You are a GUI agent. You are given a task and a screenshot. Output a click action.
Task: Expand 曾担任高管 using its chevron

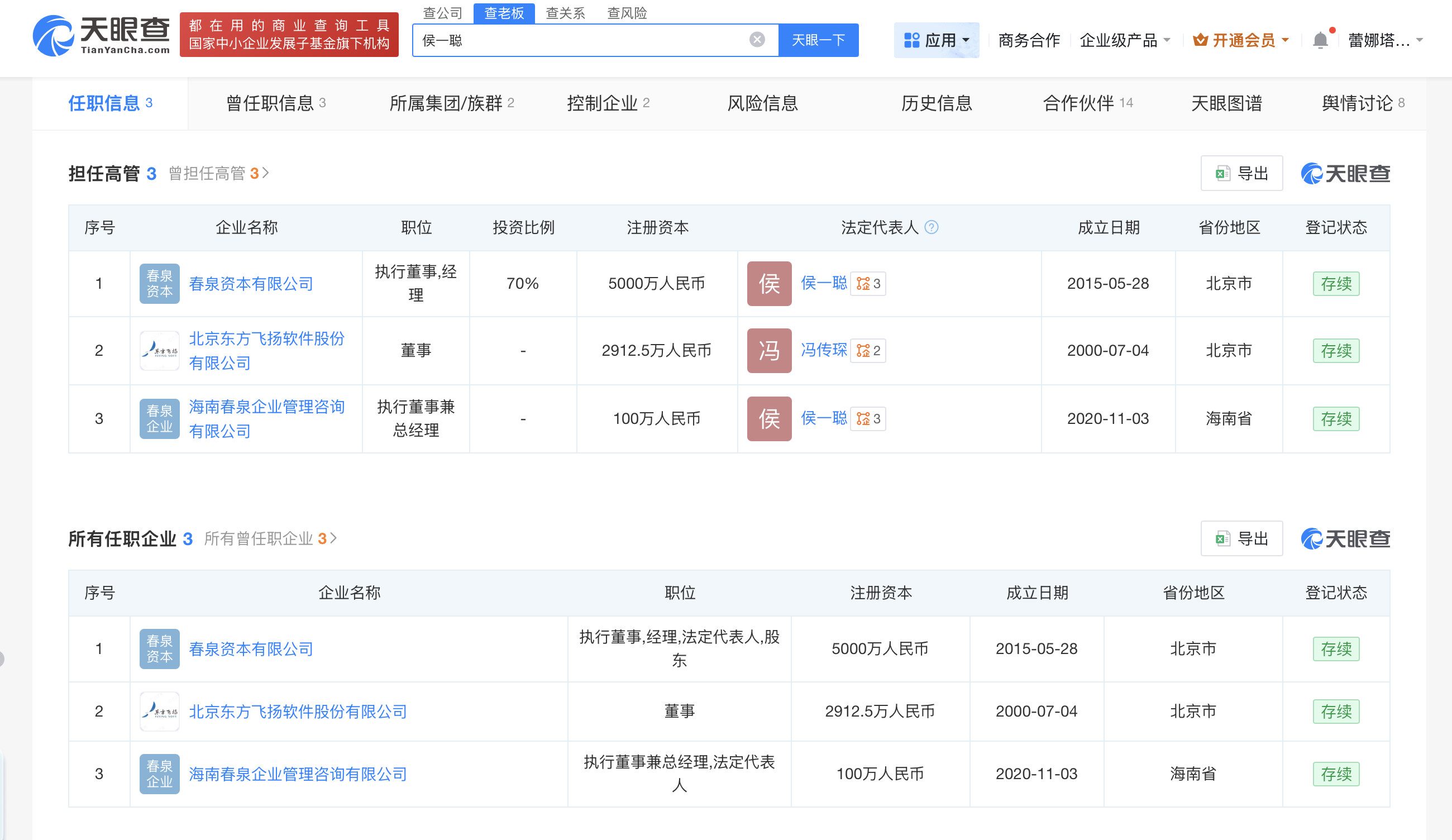pos(266,173)
